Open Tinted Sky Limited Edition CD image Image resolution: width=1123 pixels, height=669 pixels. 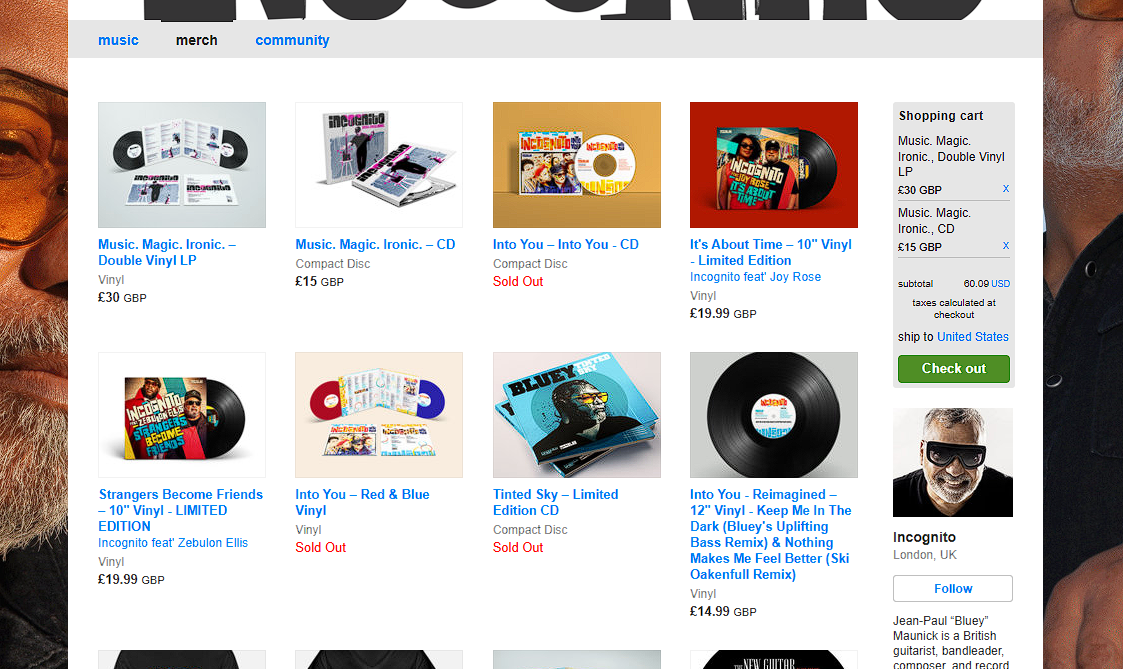577,415
